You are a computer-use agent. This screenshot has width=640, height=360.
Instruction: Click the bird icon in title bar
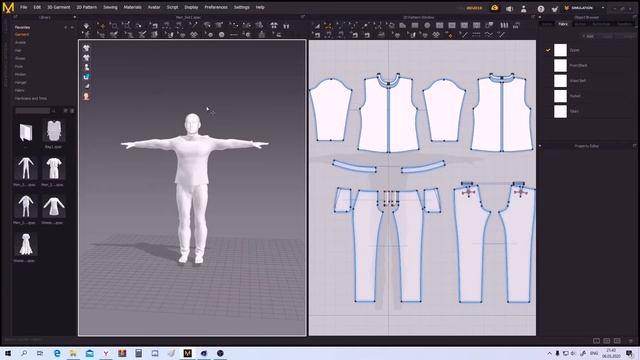(554, 9)
